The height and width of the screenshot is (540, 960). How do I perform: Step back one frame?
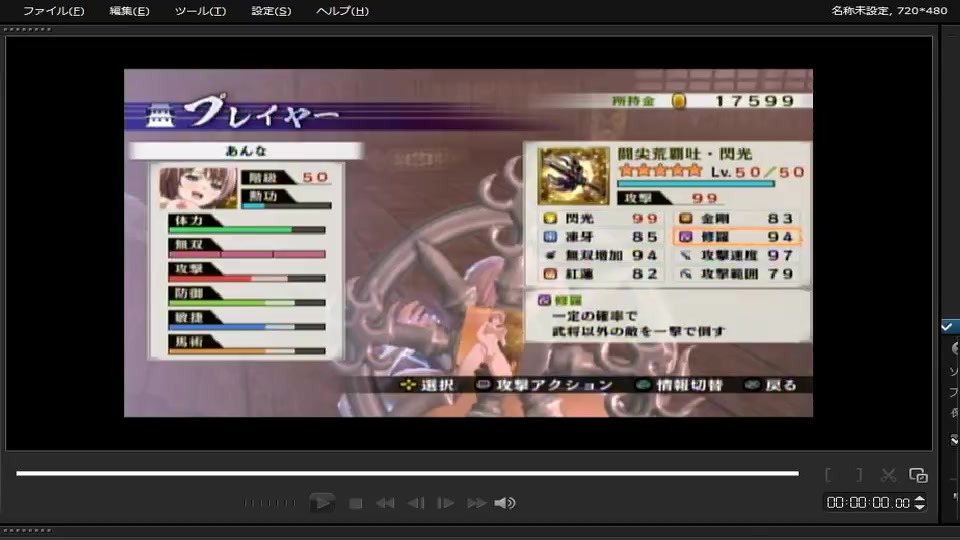coord(416,503)
